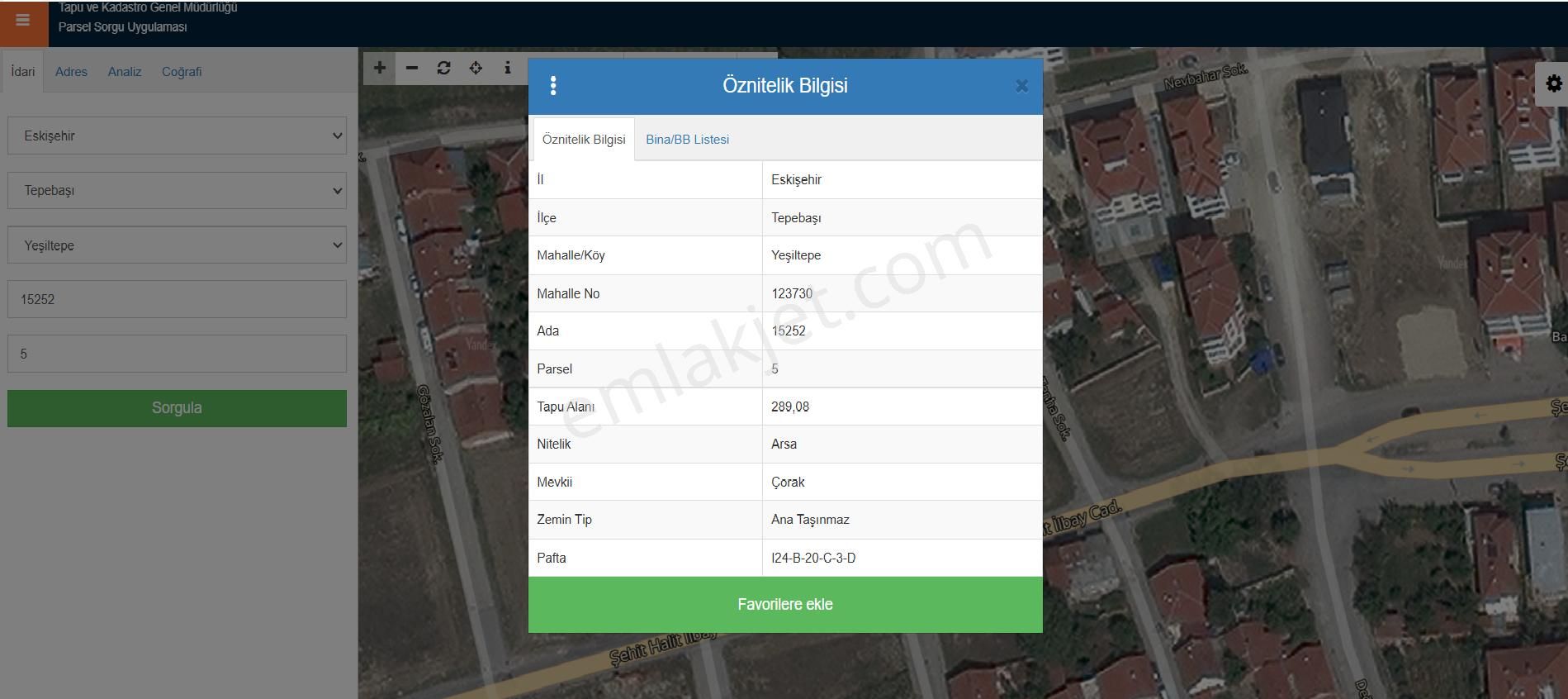Click the Ada value 15252 in table

coord(789,331)
